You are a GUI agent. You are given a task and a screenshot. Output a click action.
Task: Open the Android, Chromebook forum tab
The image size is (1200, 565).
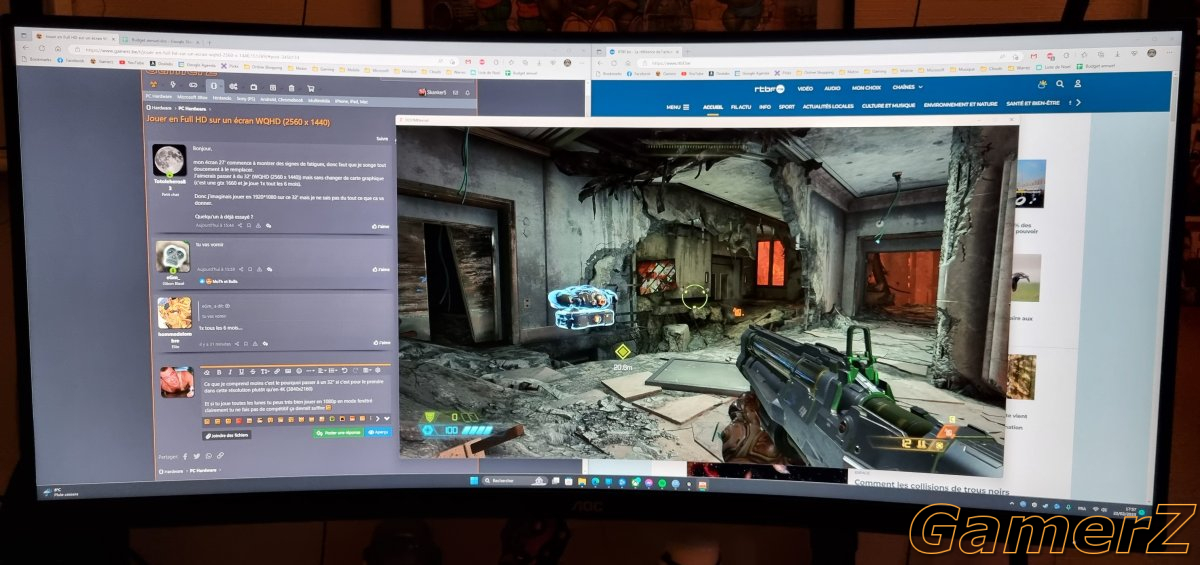coord(282,100)
